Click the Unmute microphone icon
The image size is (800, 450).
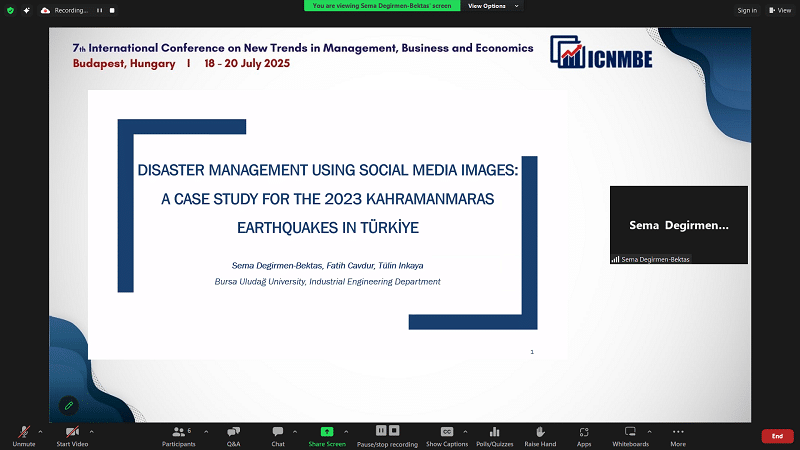[22, 432]
